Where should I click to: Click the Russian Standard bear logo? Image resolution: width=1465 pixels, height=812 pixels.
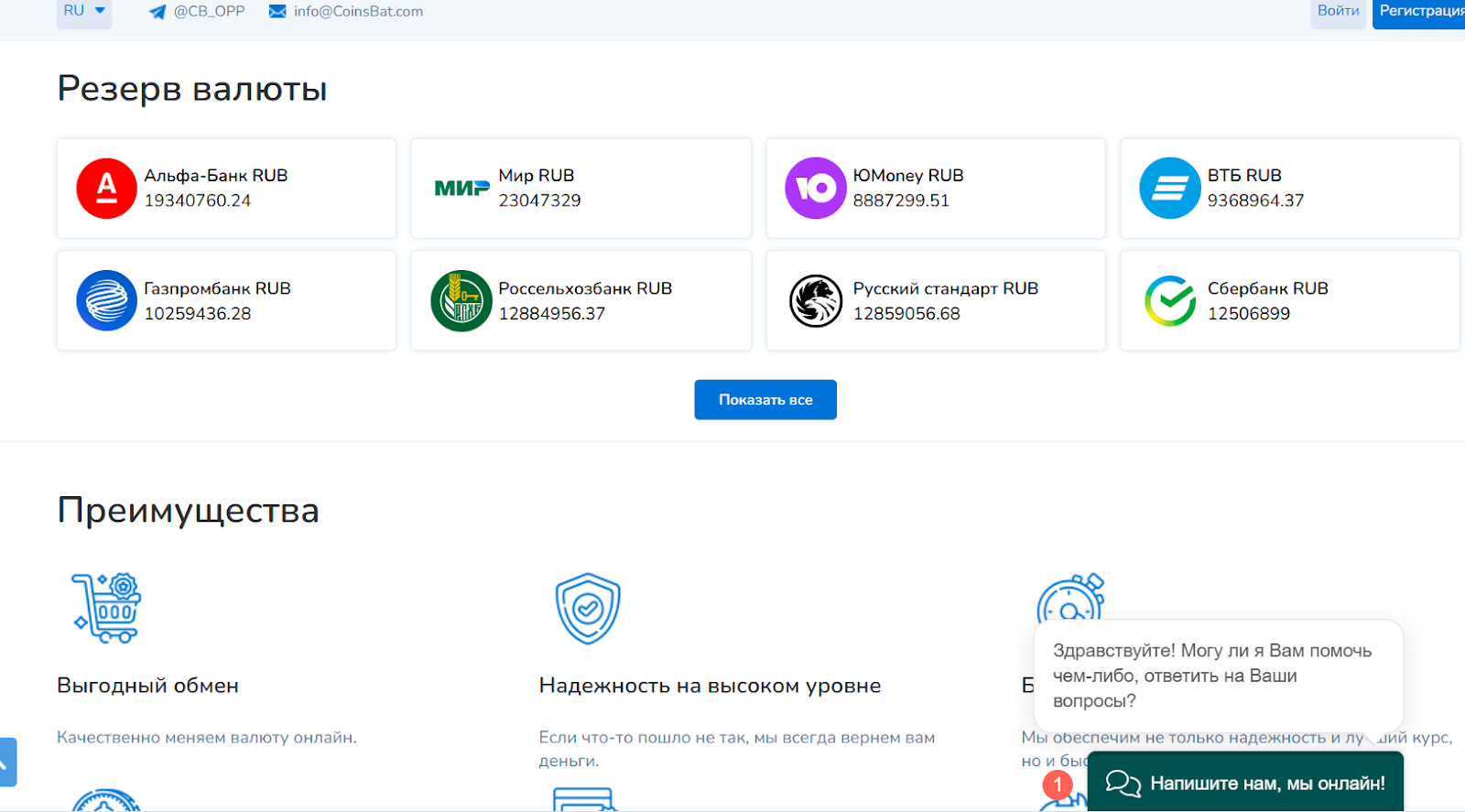tap(815, 300)
